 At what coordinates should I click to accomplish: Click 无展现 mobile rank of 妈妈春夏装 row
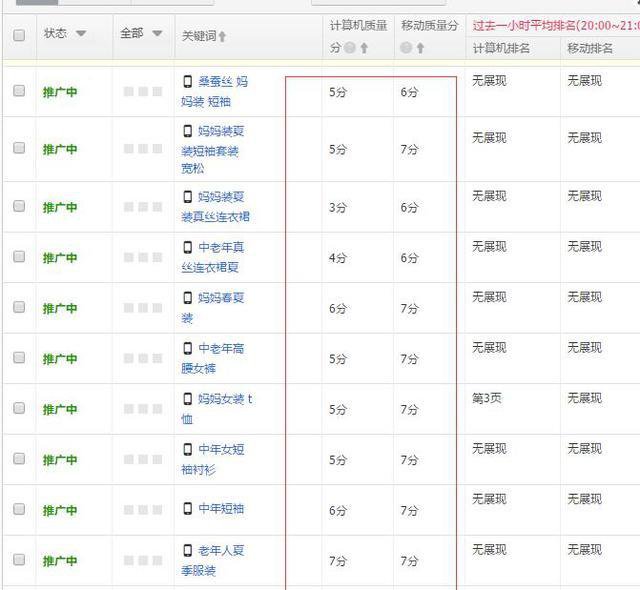pos(584,297)
